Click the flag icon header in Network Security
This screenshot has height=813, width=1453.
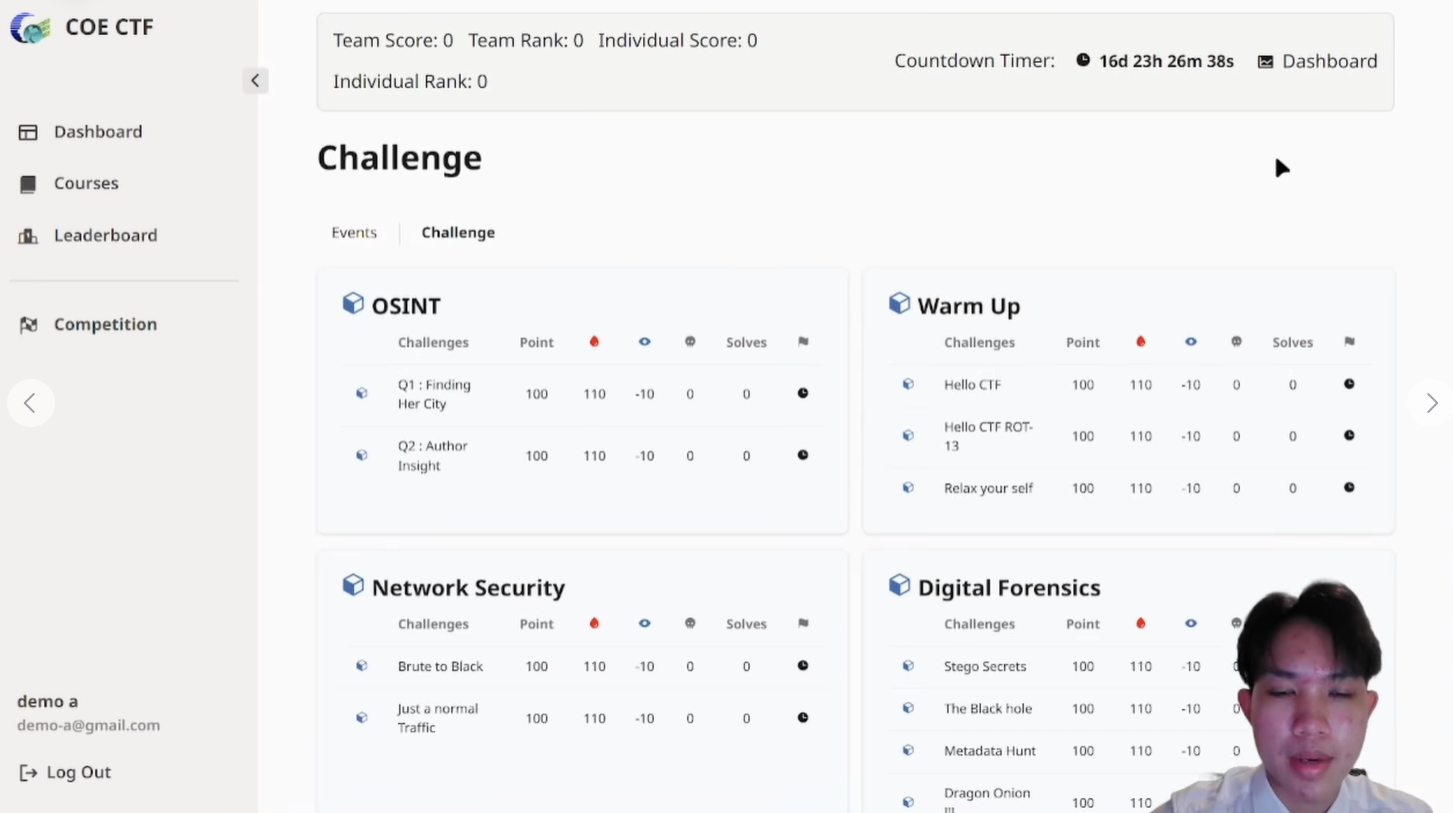coord(803,623)
